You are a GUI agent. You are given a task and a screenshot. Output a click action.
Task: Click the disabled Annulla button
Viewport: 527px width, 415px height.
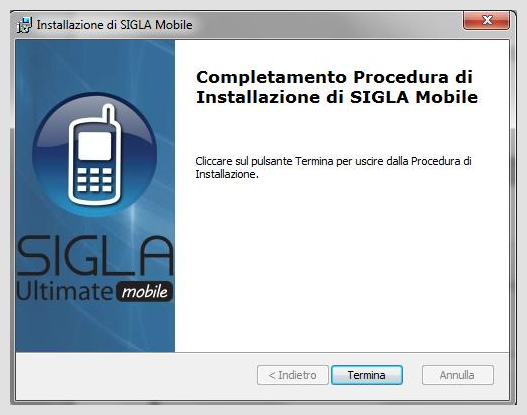(x=458, y=375)
